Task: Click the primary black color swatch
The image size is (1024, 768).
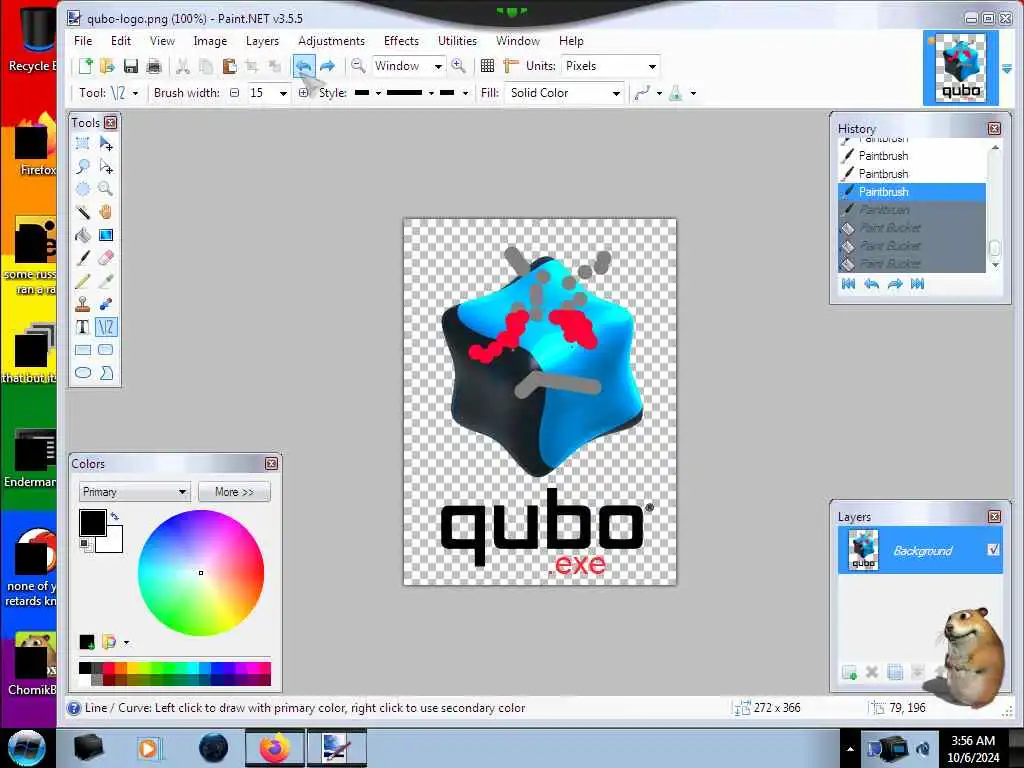Action: (93, 522)
